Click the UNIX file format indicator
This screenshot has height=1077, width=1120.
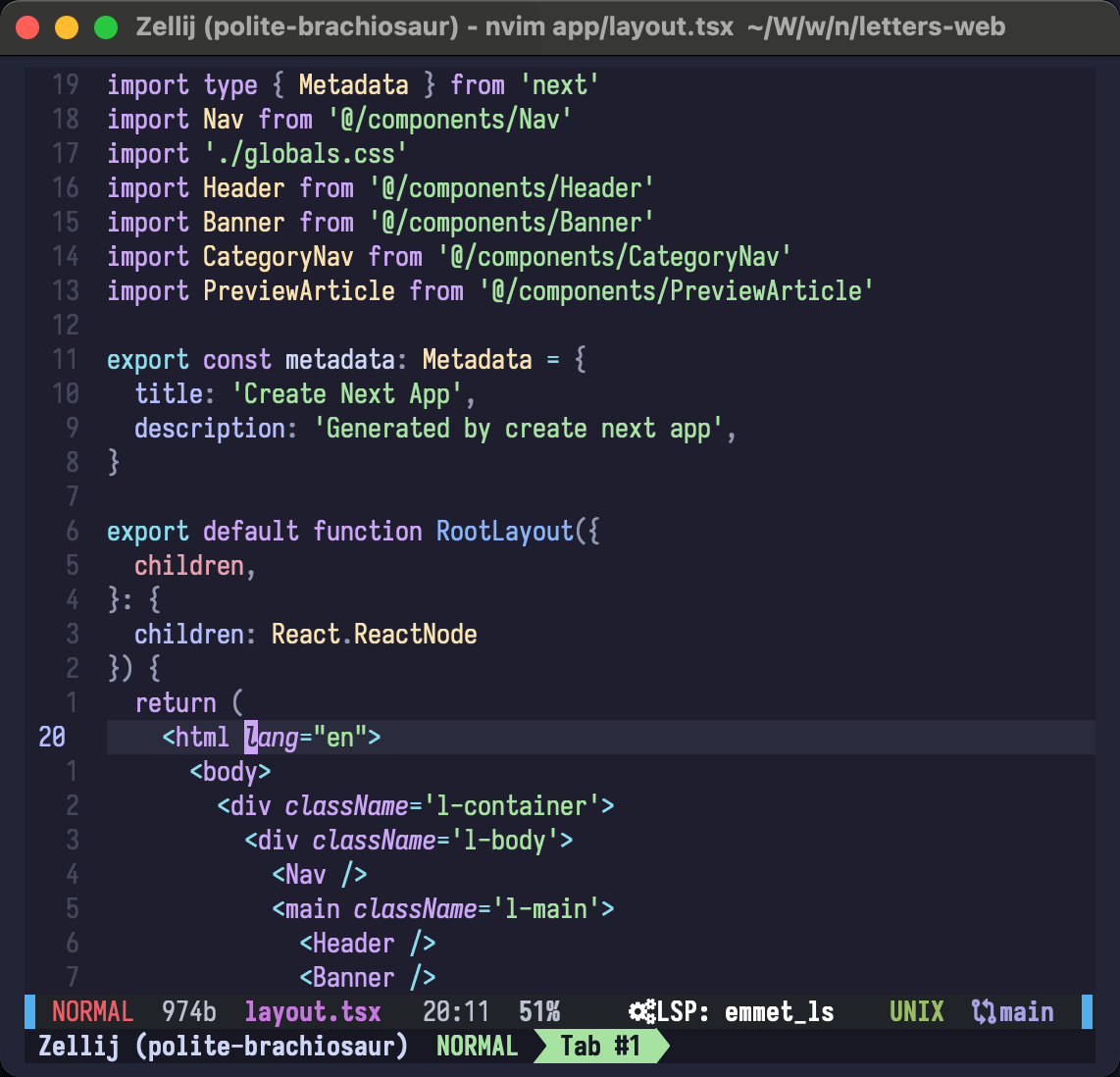tap(916, 1012)
